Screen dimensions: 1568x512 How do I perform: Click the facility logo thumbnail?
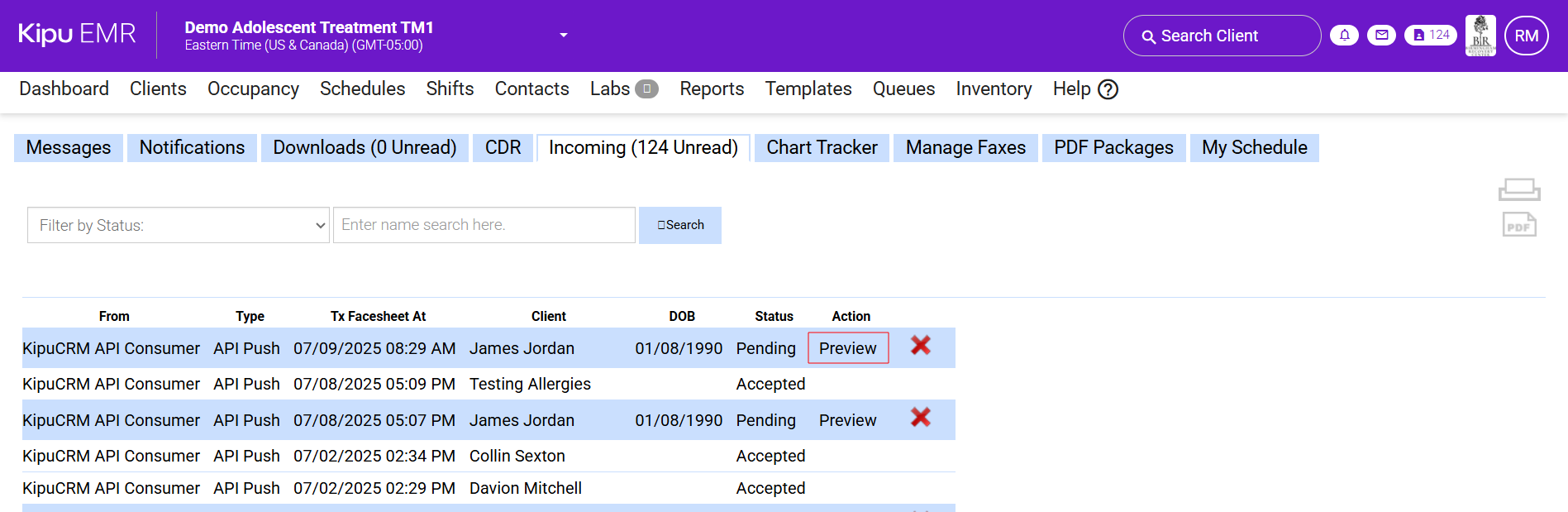(1480, 36)
